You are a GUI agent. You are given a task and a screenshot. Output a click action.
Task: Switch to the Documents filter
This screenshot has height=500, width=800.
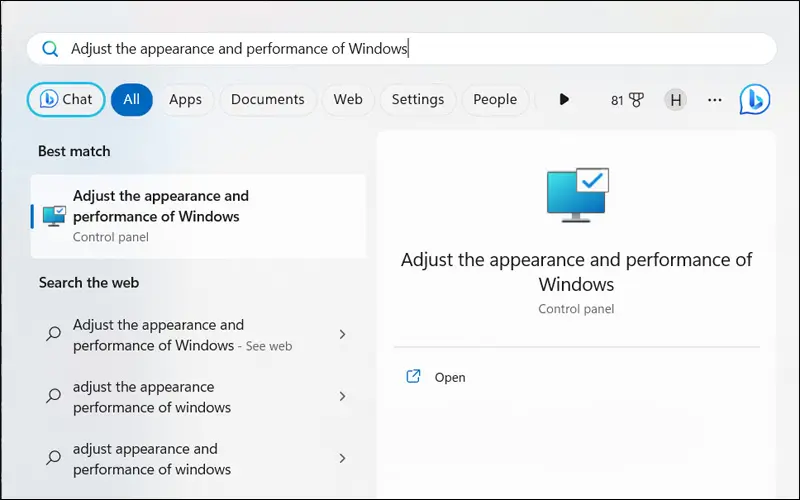click(x=267, y=99)
